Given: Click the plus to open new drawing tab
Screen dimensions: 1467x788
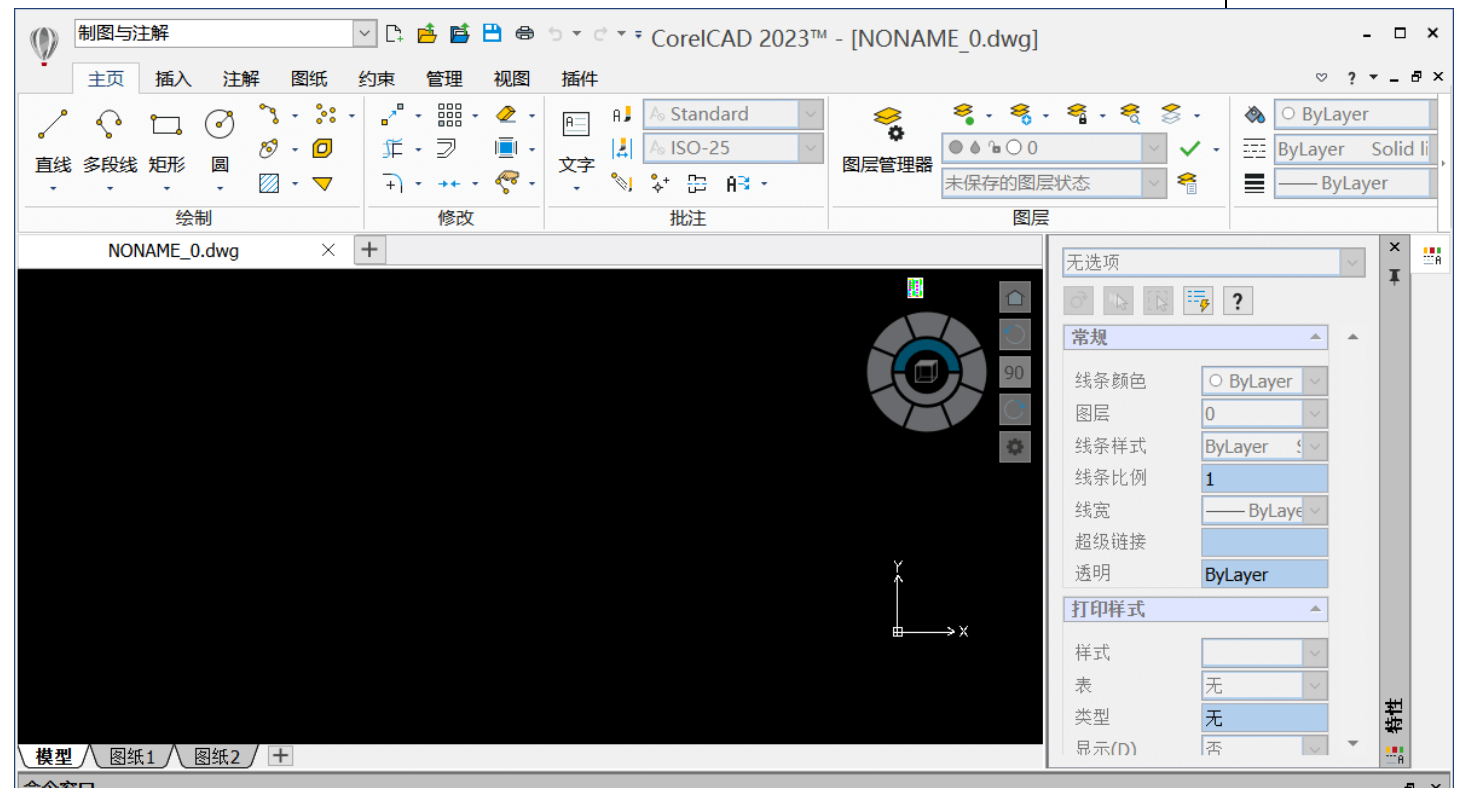Looking at the screenshot, I should coord(369,249).
